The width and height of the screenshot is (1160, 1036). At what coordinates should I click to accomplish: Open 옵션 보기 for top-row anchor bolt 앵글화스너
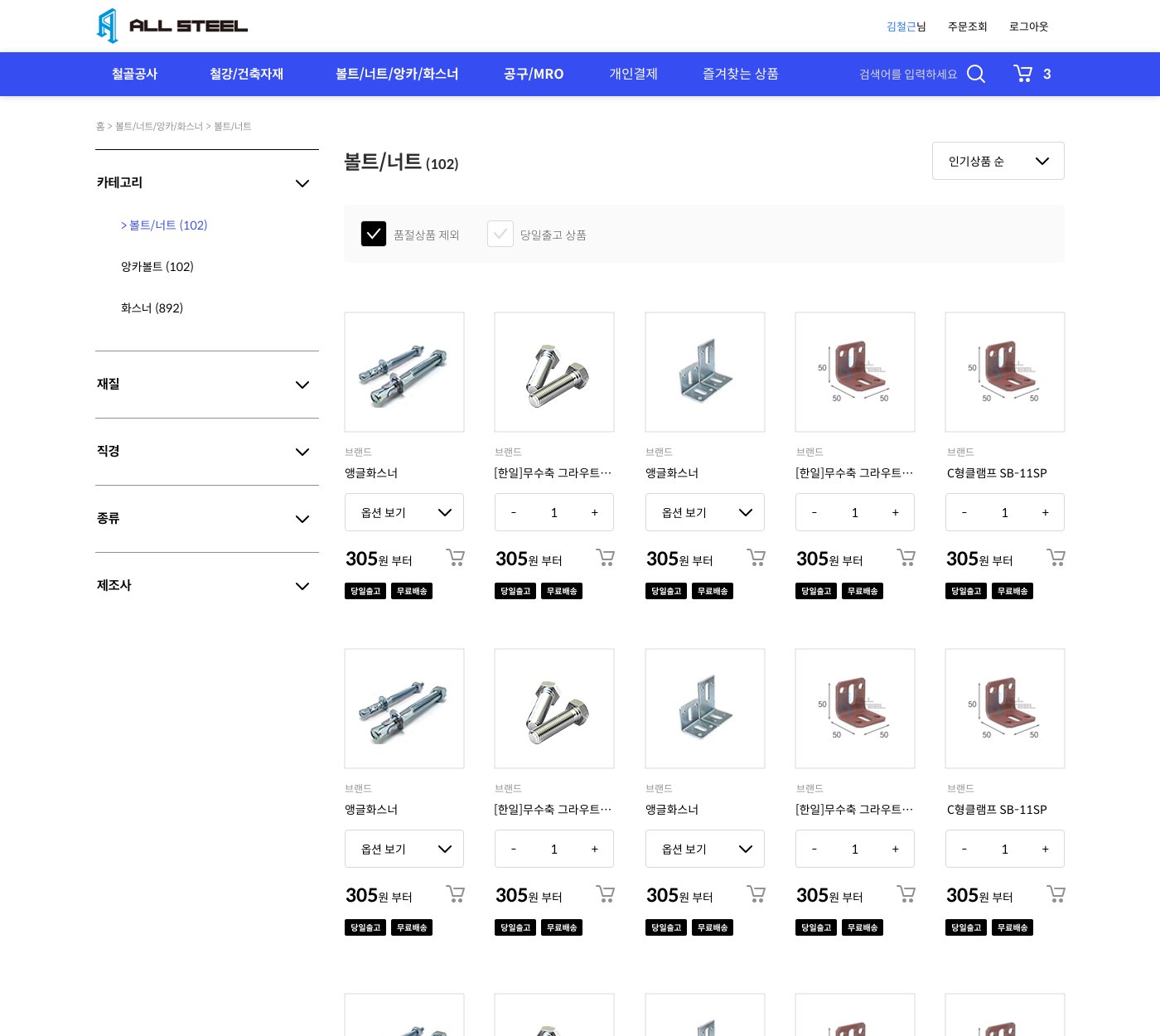[404, 512]
